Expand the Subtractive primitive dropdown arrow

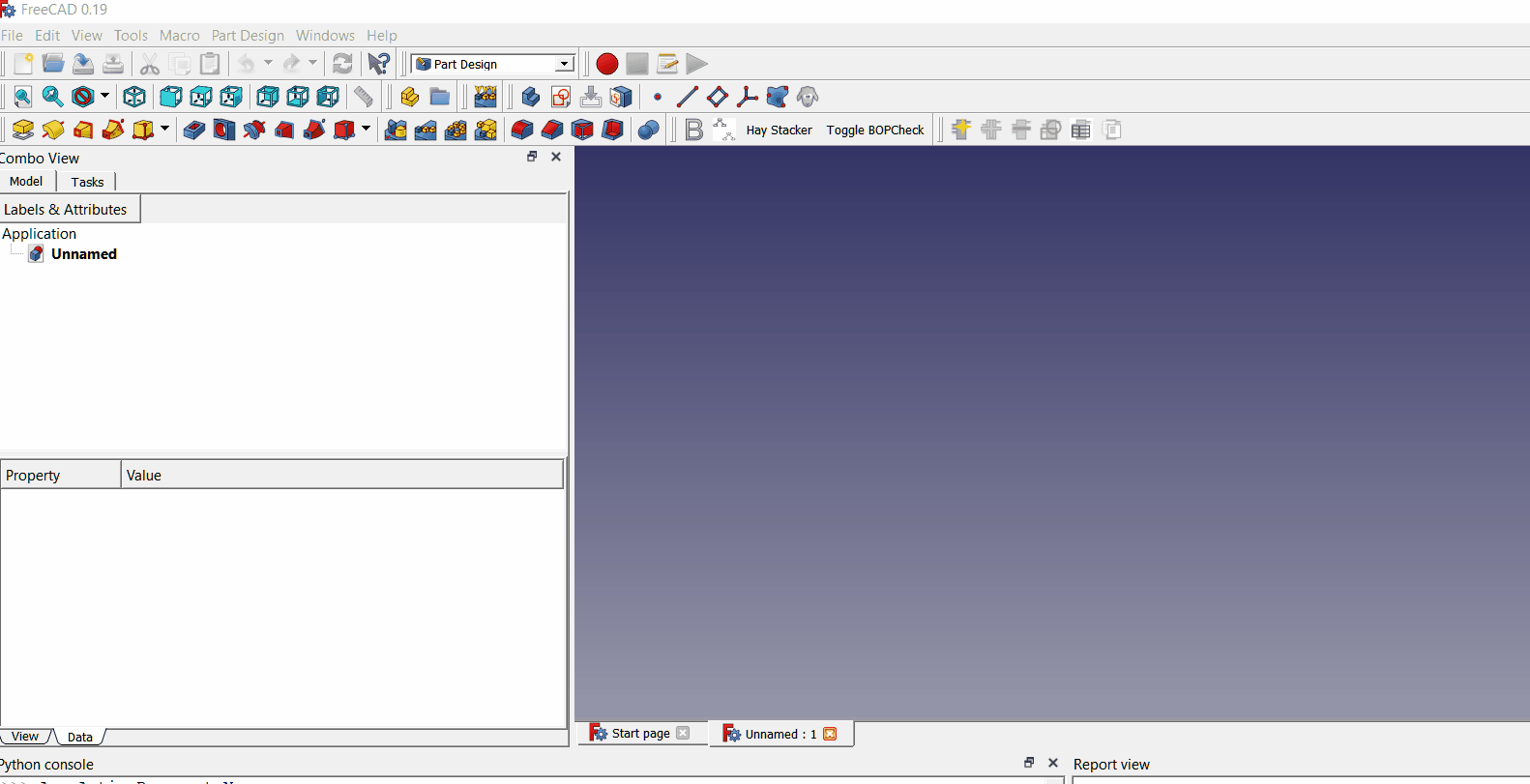(366, 129)
